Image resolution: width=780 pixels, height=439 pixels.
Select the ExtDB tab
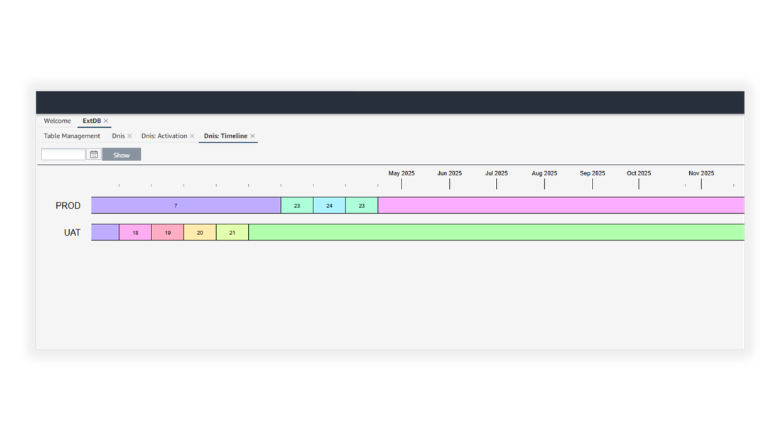pyautogui.click(x=92, y=121)
